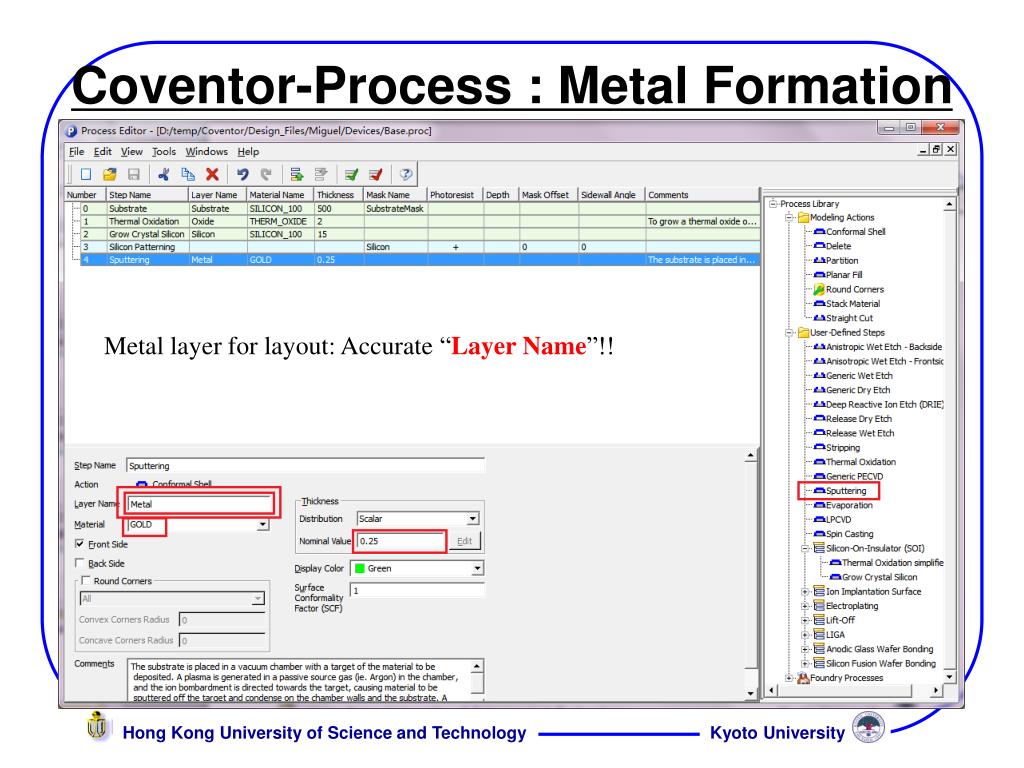
Task: Click the Edit button beside Nominal Value
Action: [464, 541]
